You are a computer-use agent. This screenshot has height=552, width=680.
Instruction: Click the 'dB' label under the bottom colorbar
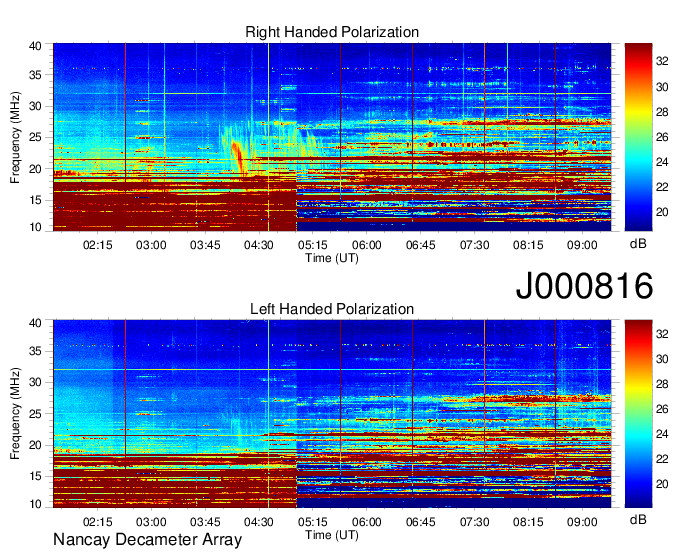(x=638, y=519)
